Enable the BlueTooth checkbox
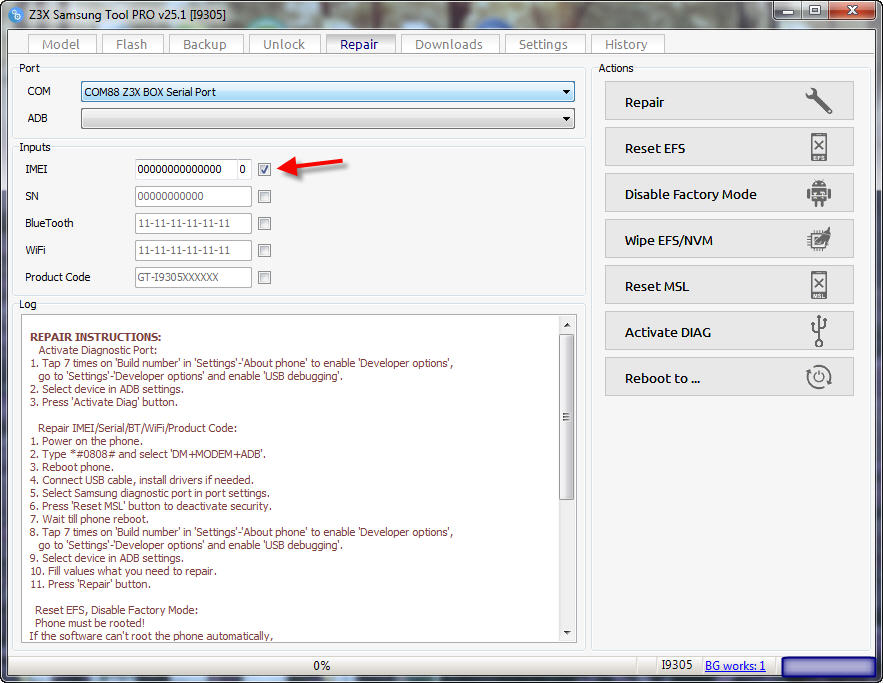883x683 pixels. pos(264,223)
